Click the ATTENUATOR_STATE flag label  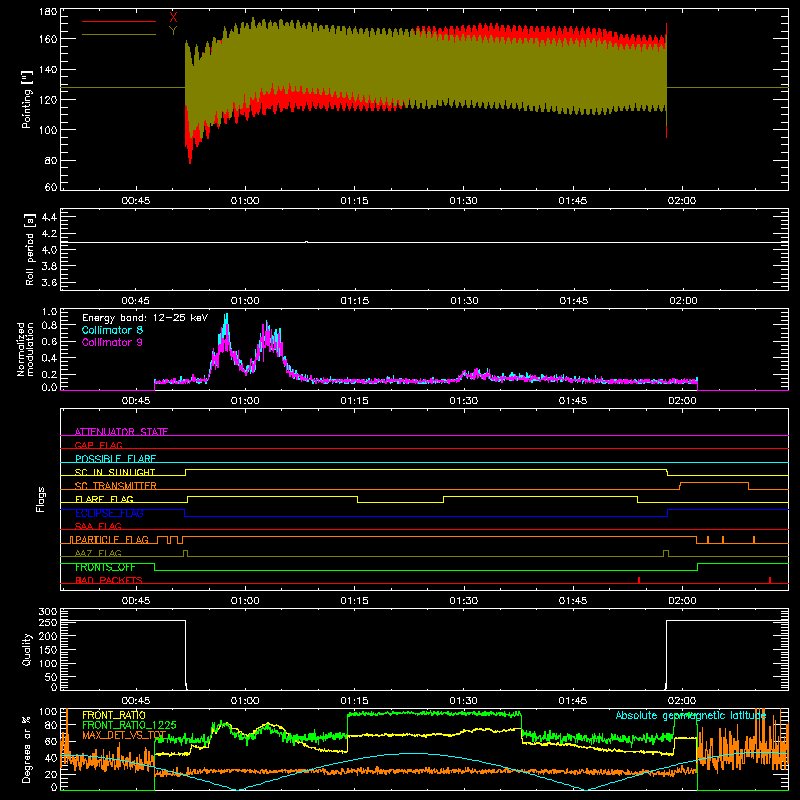121,432
